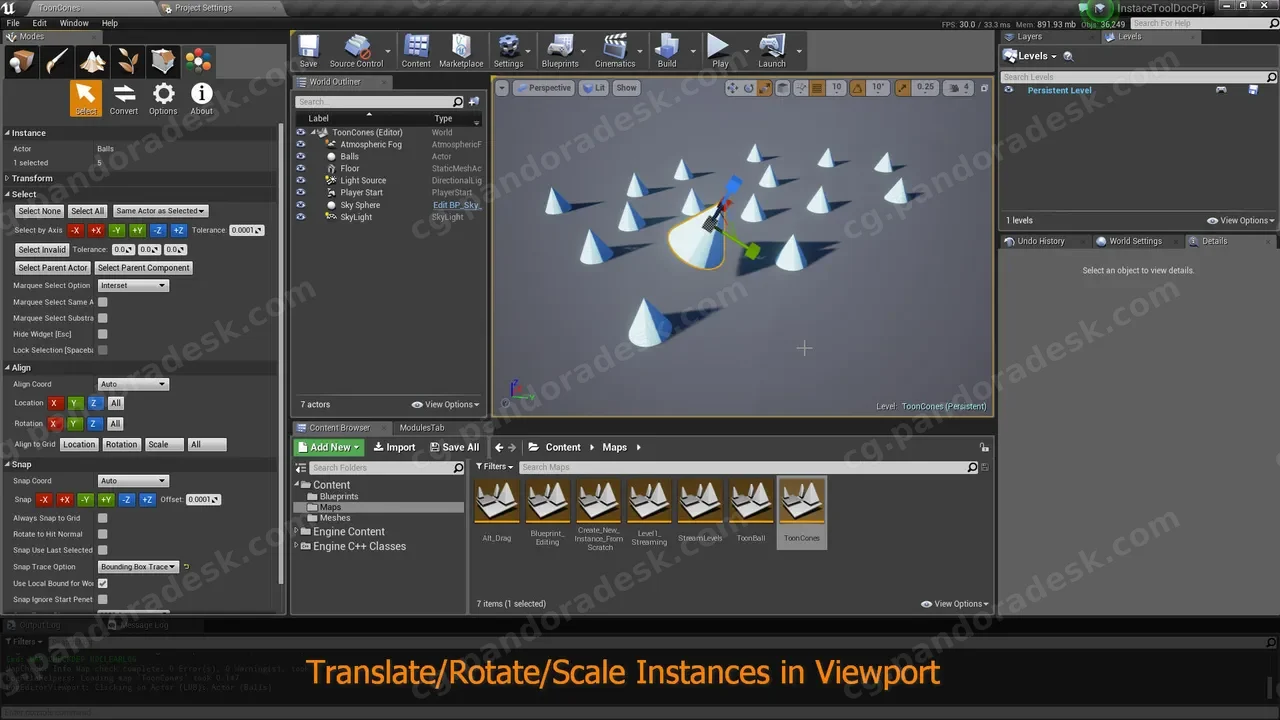The width and height of the screenshot is (1280, 720).
Task: Uncheck Use Local Bound checkbox
Action: 102,583
